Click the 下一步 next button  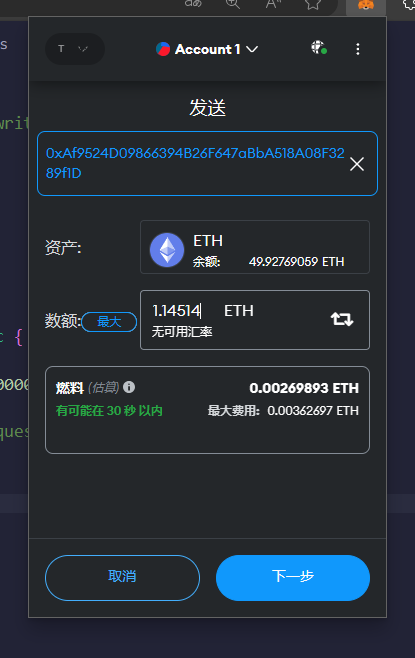coord(293,577)
